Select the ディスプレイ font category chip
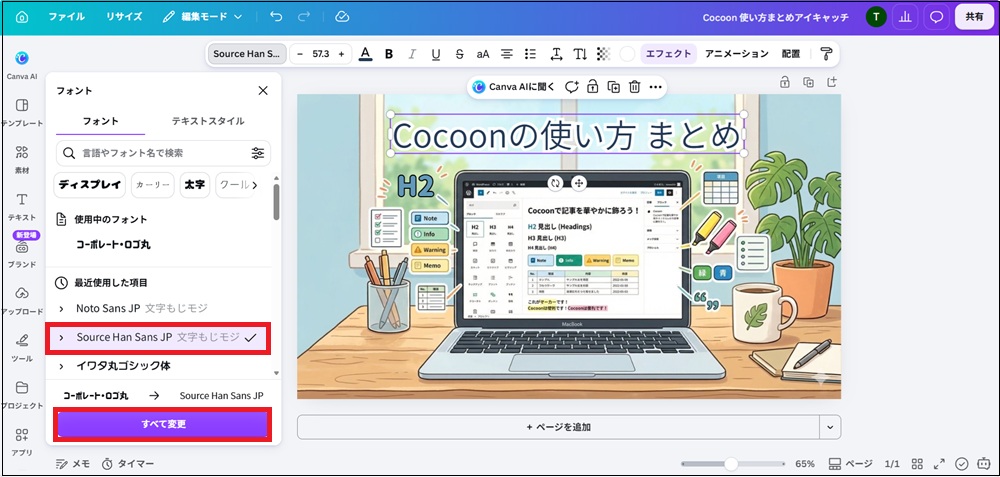The image size is (1000, 477). pos(90,185)
